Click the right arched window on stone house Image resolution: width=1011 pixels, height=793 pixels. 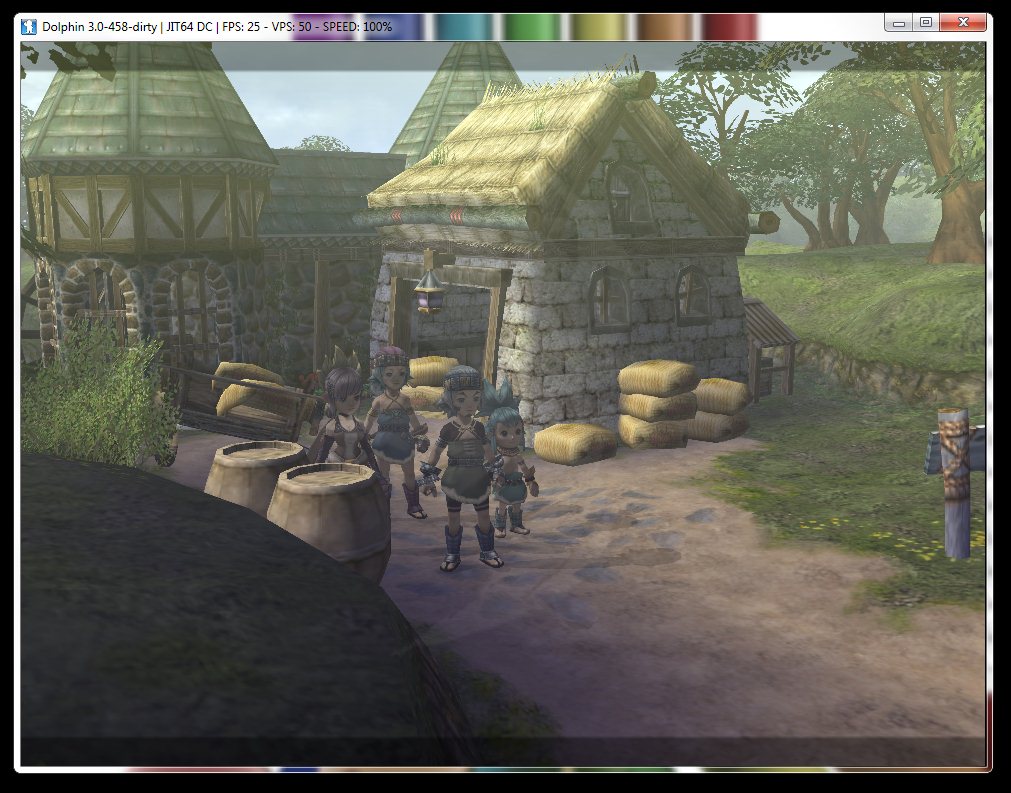(692, 295)
